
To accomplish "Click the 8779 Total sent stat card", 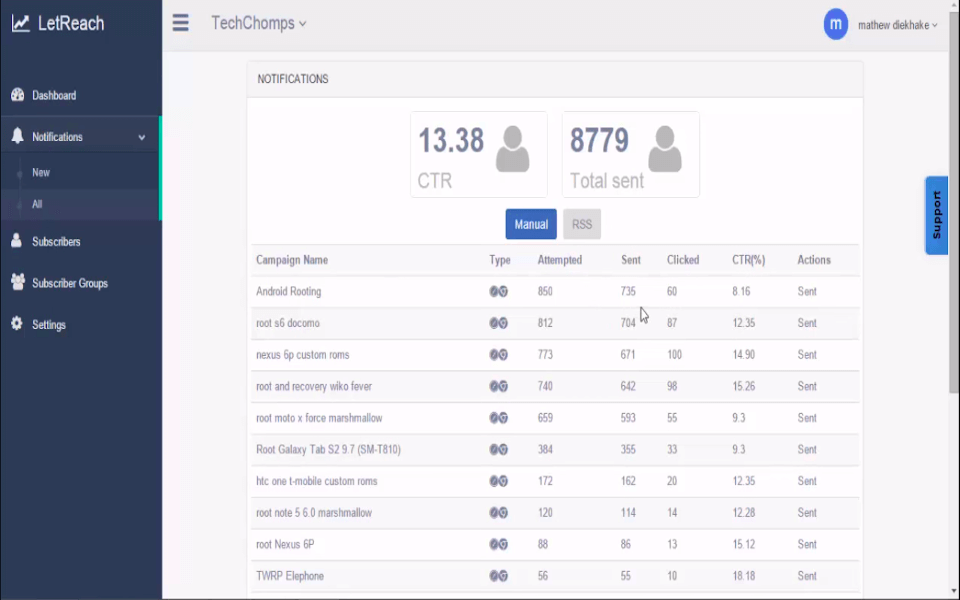I will [x=631, y=154].
